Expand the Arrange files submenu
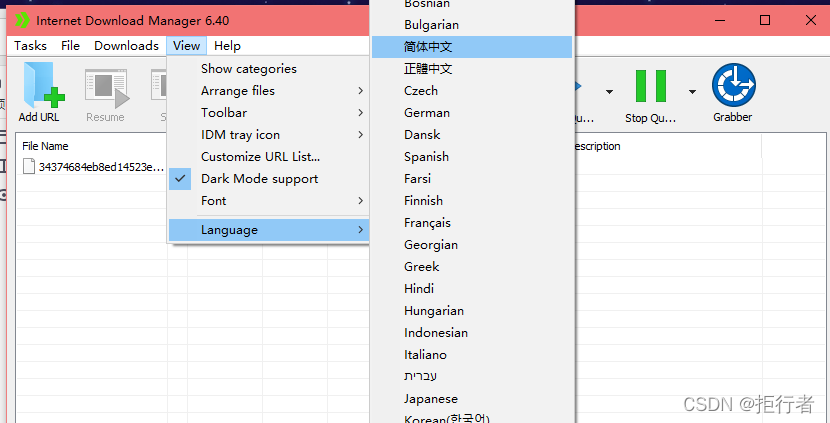The height and width of the screenshot is (423, 830). pyautogui.click(x=268, y=91)
